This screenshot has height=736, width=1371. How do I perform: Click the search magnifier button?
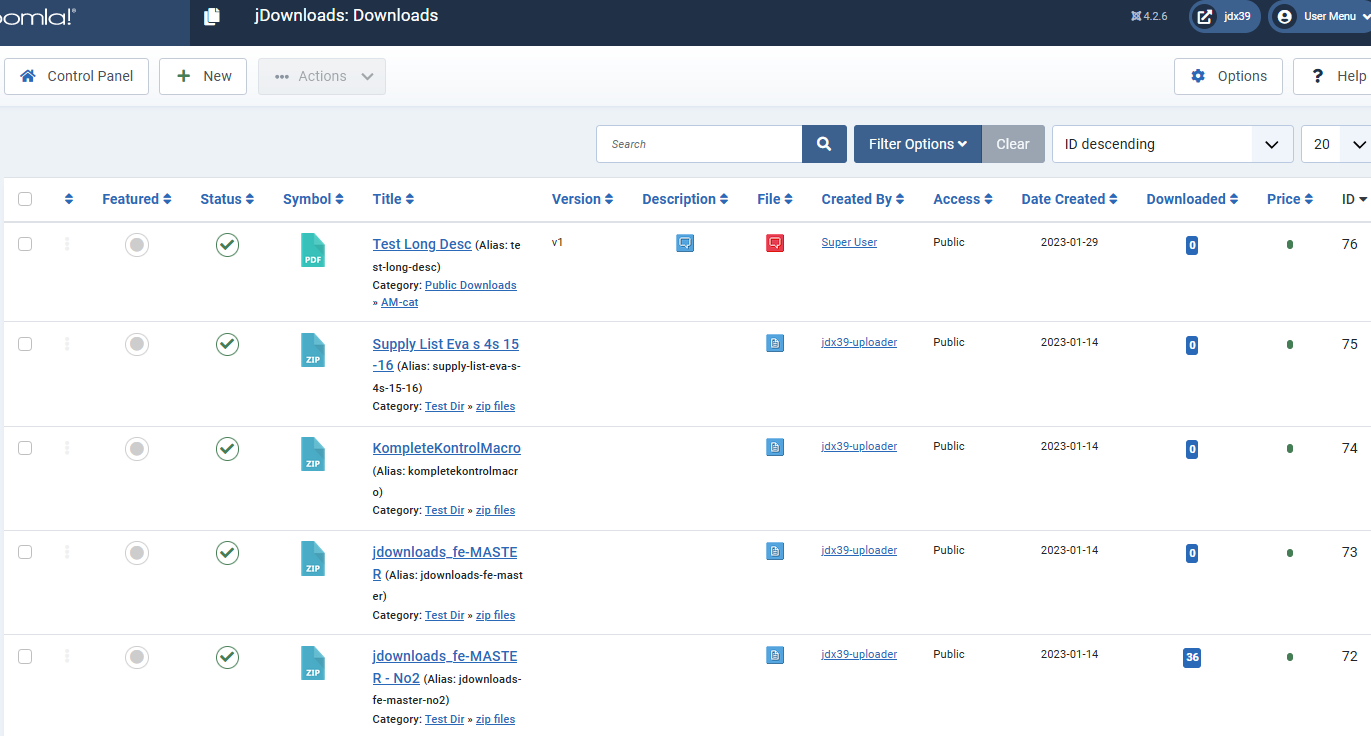click(x=824, y=144)
